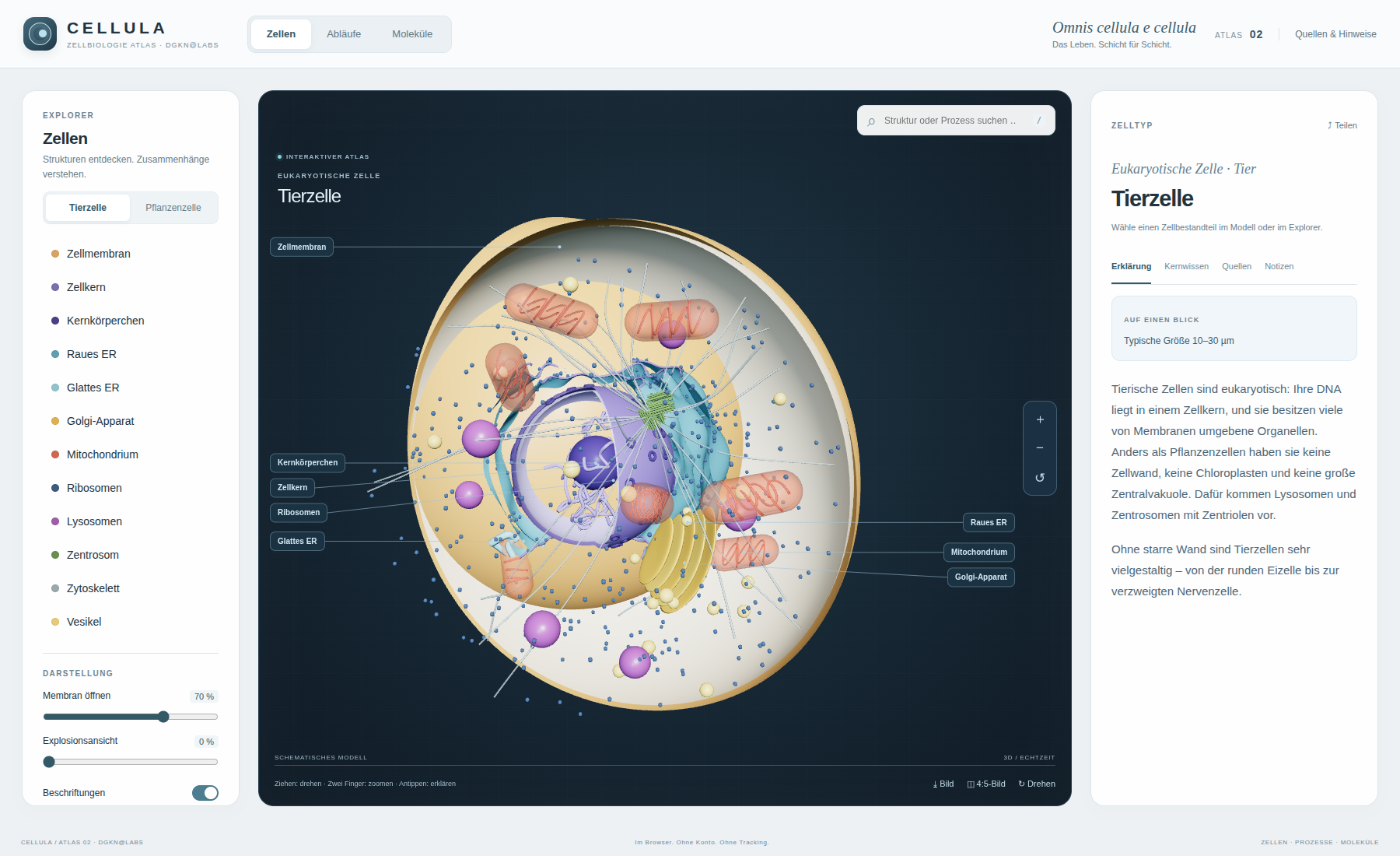
Task: Select Zentrosom in explorer list
Action: (131, 555)
